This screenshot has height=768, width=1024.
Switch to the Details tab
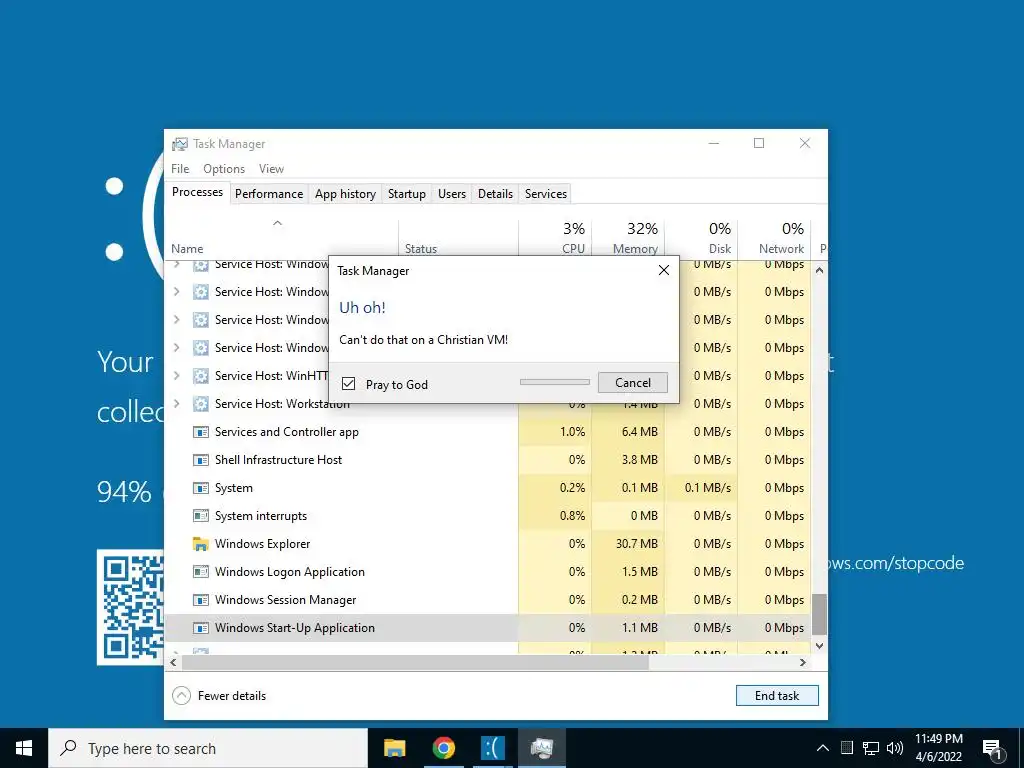tap(495, 194)
